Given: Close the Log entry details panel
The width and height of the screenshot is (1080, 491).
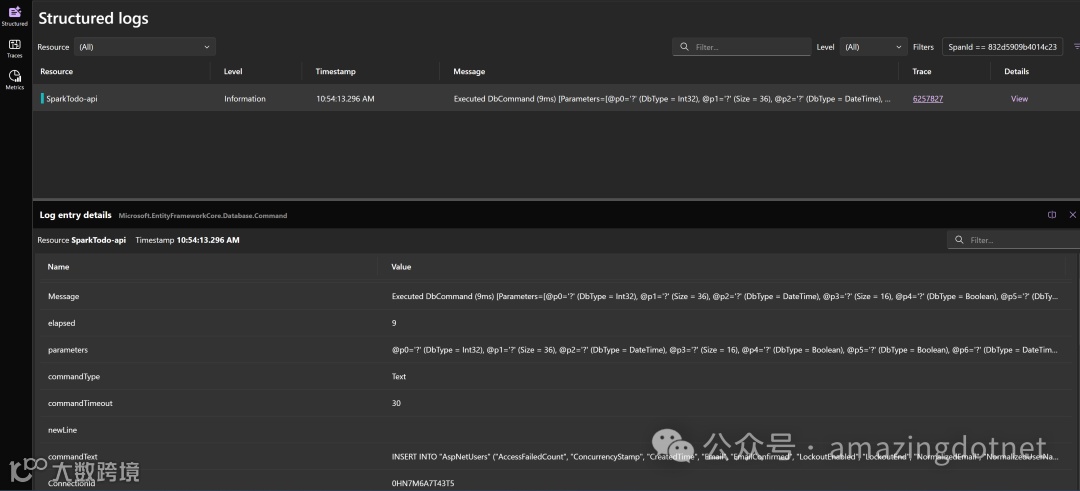Looking at the screenshot, I should [1072, 215].
